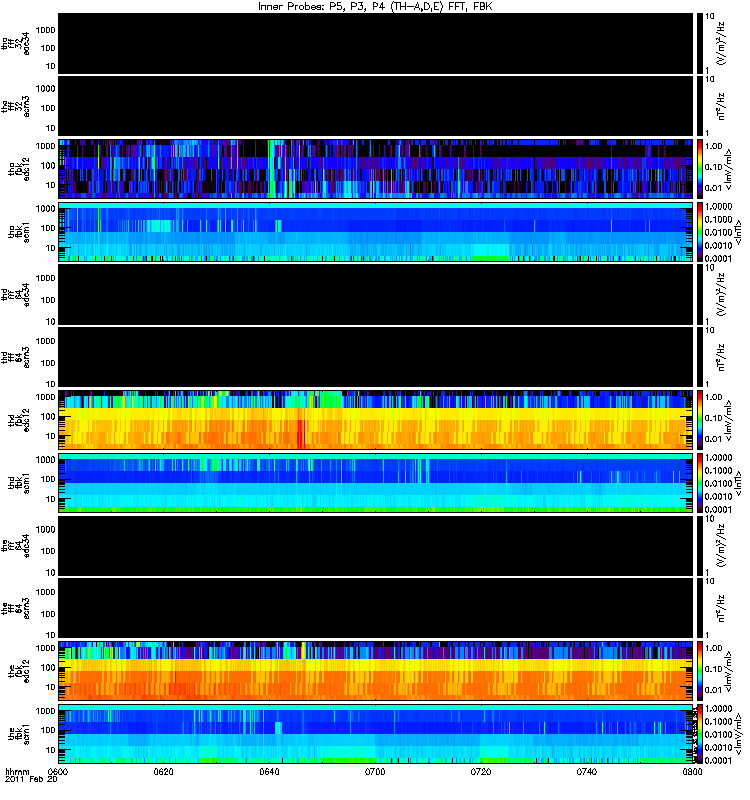The image size is (750, 800).
Task: Click the 2011 Feb 20 date label
Action: [x=31, y=780]
